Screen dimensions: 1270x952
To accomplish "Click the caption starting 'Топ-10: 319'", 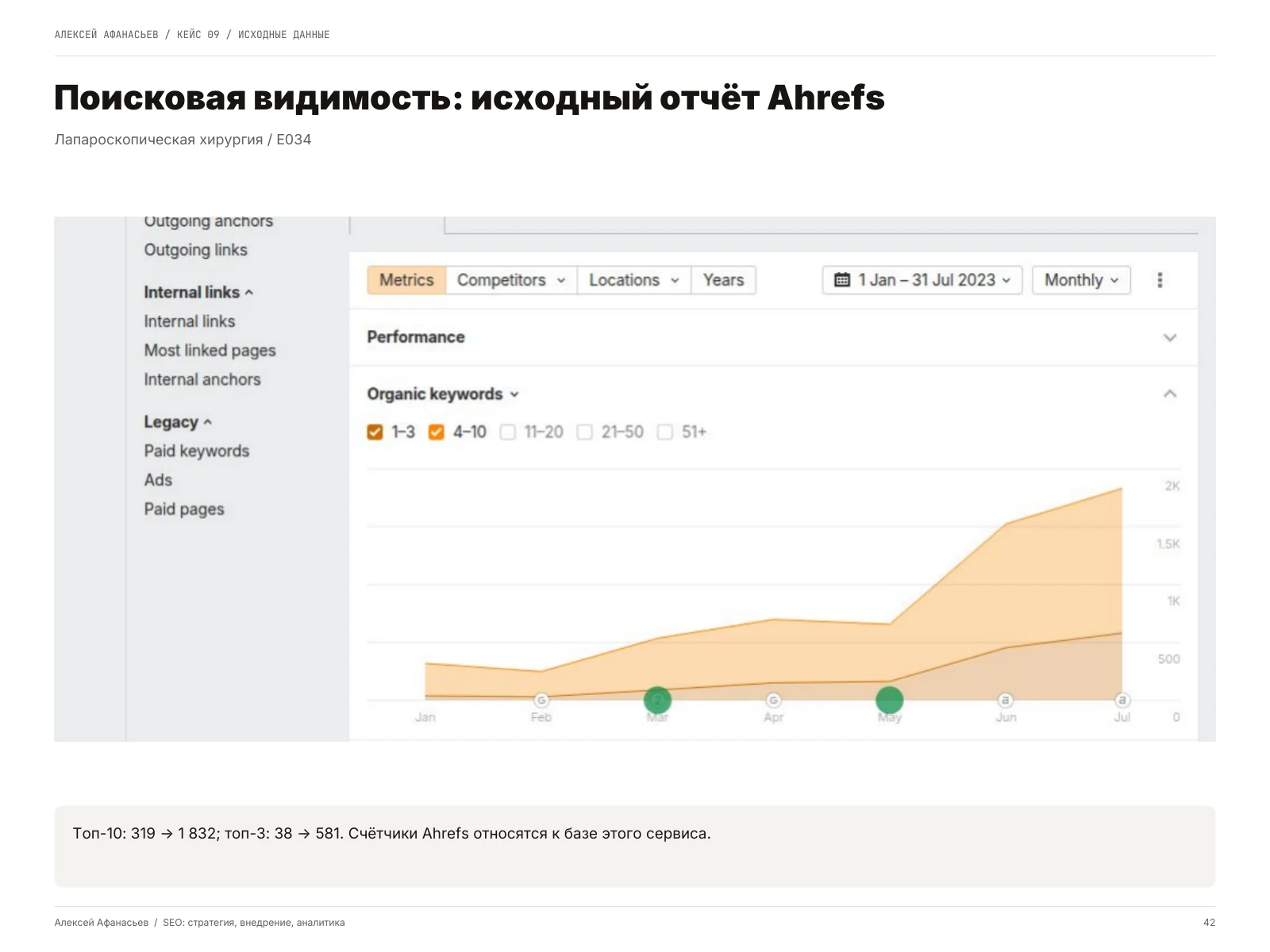I will [x=391, y=834].
